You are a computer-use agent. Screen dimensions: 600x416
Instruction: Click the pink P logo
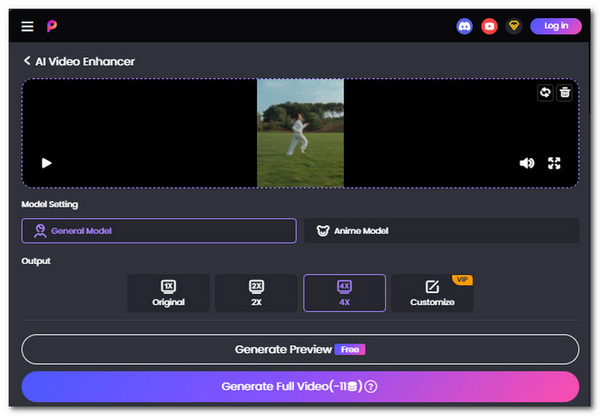tap(52, 26)
